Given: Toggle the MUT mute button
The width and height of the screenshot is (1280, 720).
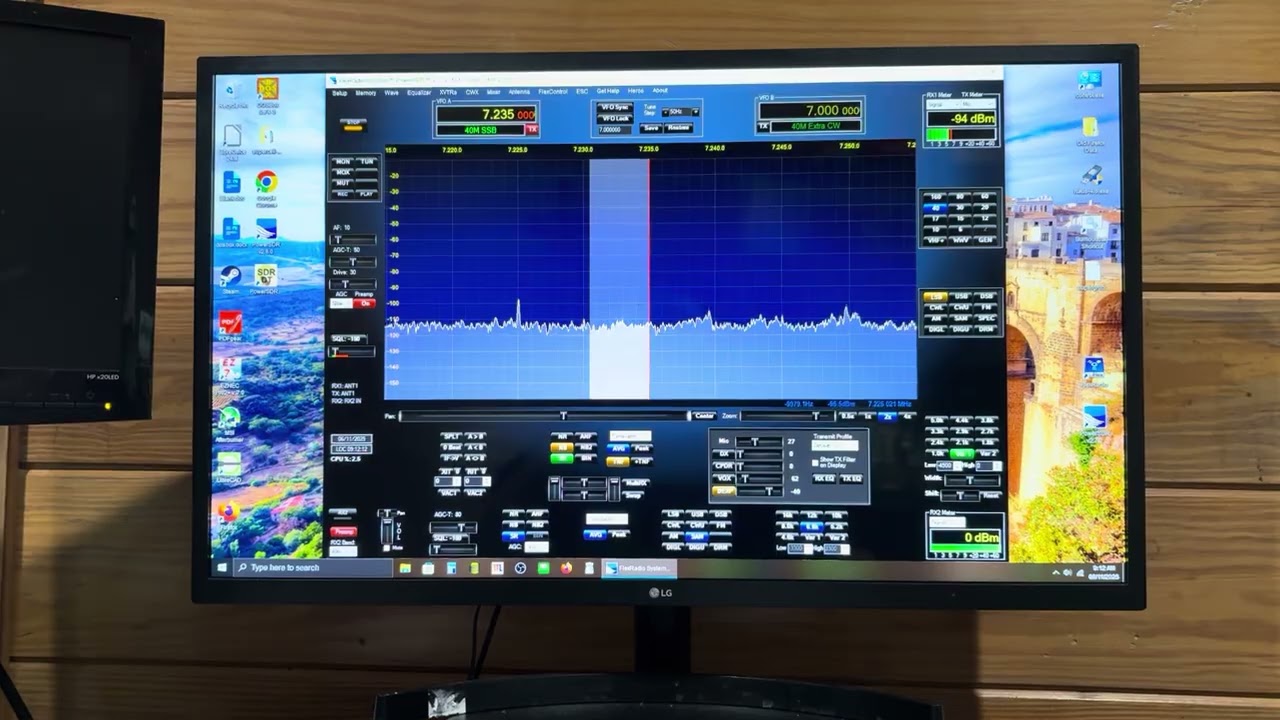Looking at the screenshot, I should pyautogui.click(x=343, y=183).
